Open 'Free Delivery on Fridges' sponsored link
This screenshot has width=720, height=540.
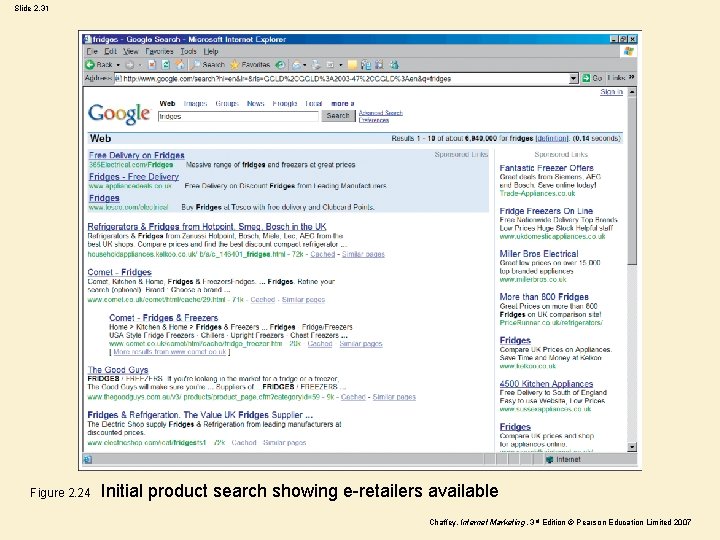(136, 155)
